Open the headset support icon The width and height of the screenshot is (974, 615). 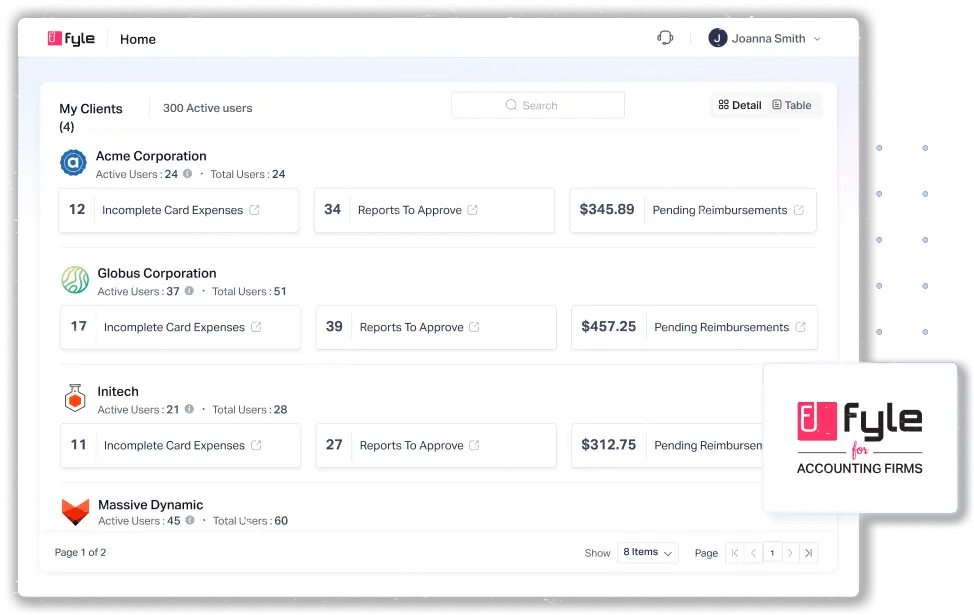click(x=665, y=38)
